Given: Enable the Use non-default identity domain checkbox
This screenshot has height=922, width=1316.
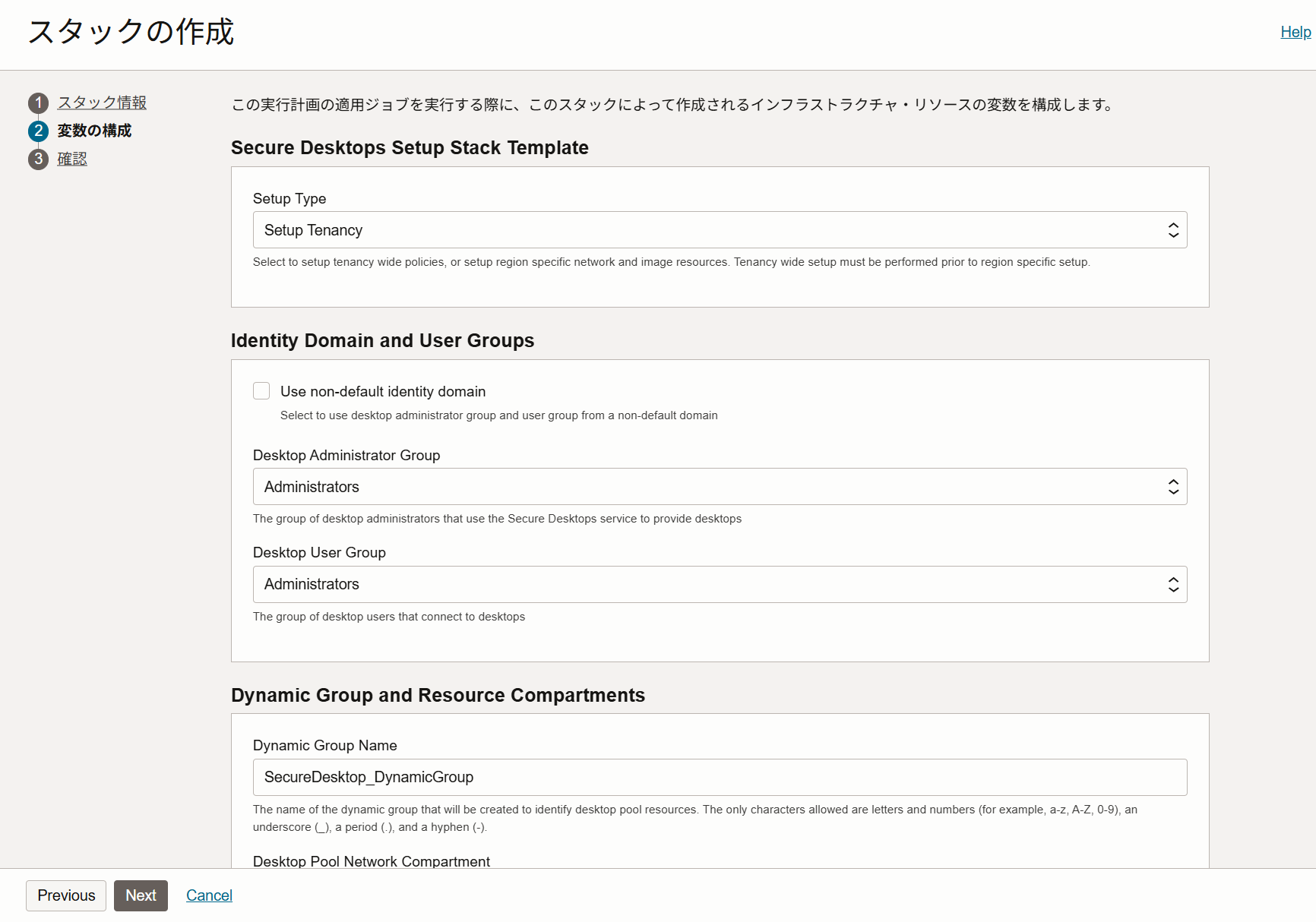Looking at the screenshot, I should [261, 390].
